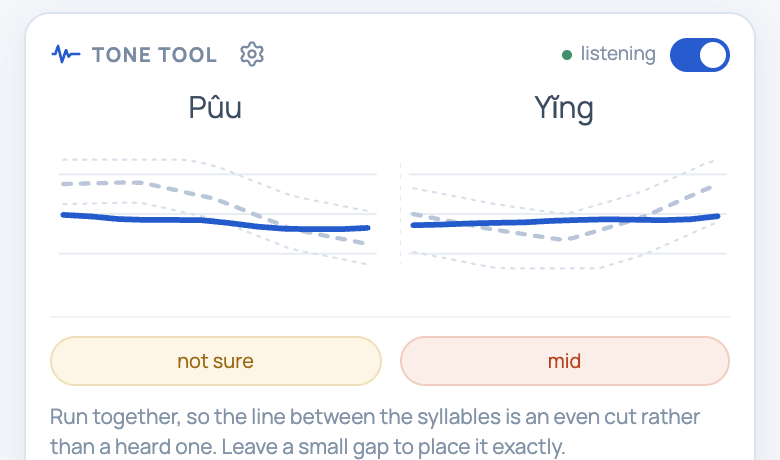Viewport: 780px width, 460px height.
Task: Click the waveform pulse logo icon
Action: [66, 54]
